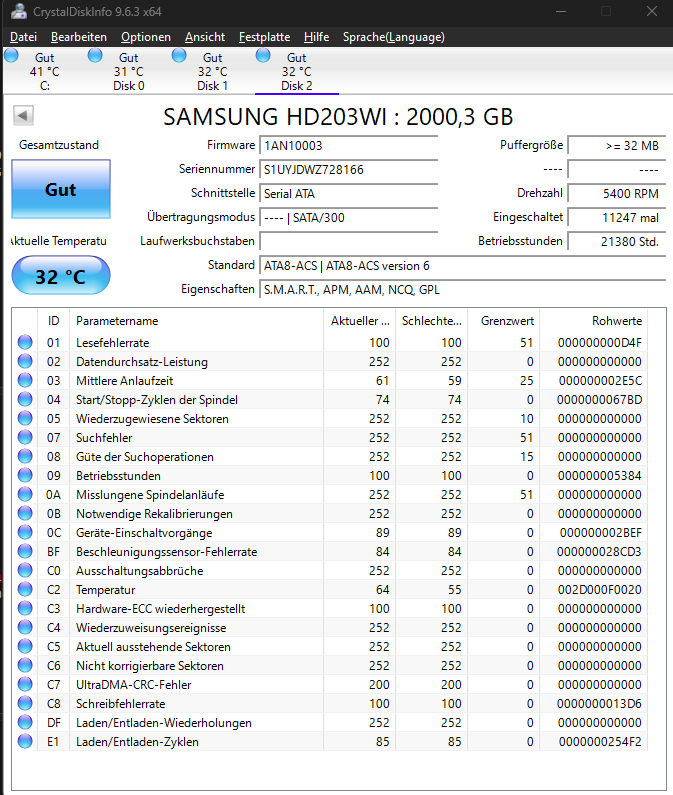Image resolution: width=673 pixels, height=795 pixels.
Task: Open the Optionen menu
Action: [x=146, y=37]
